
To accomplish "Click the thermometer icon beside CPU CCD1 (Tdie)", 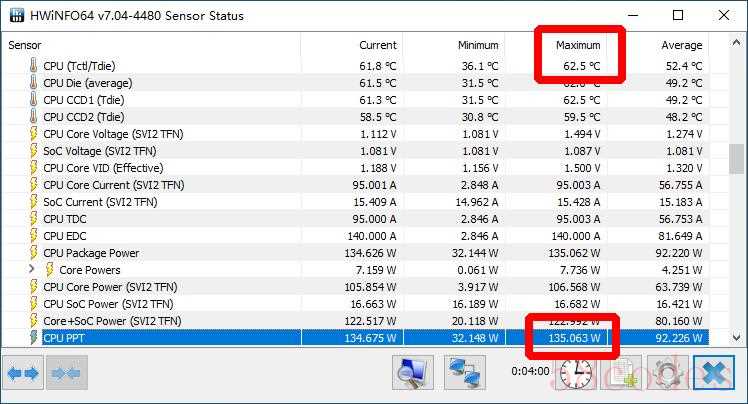I will [33, 100].
